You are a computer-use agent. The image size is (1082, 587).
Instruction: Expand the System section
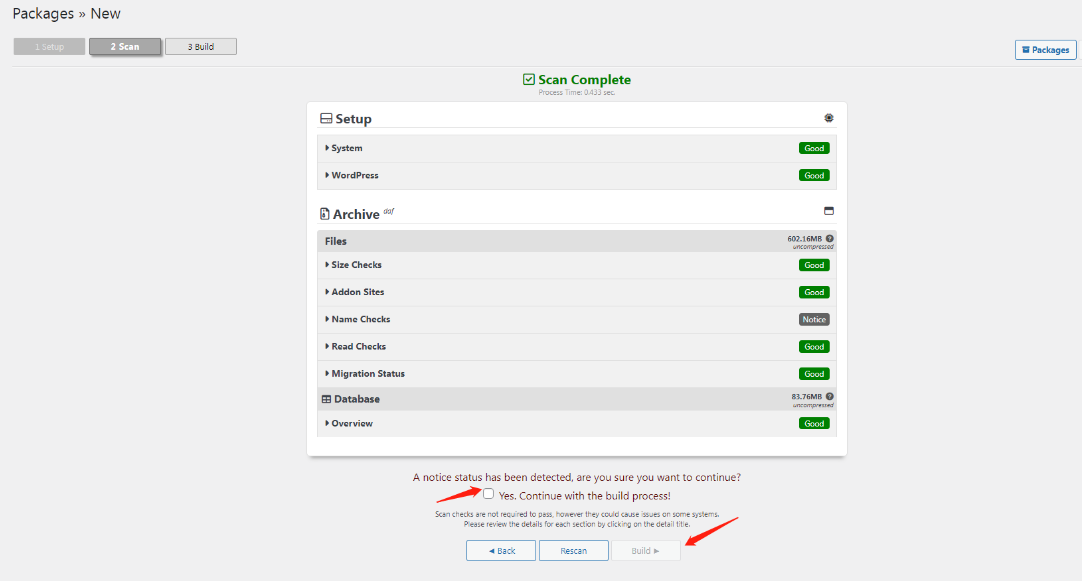coord(346,148)
